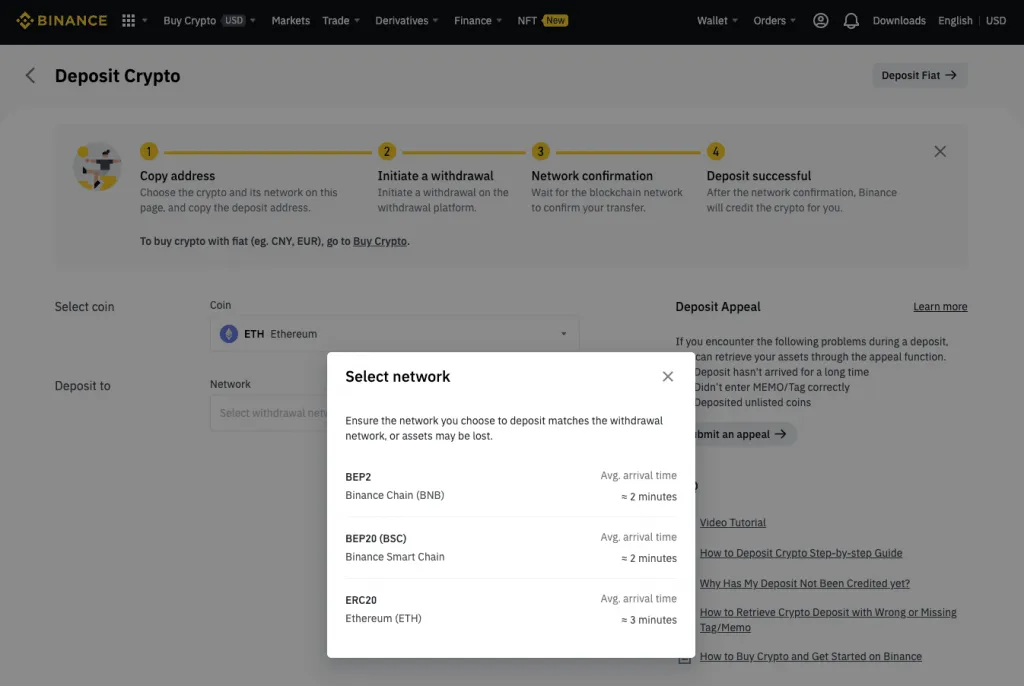Open How to Deposit Crypto Step-by-step Guide
Image resolution: width=1024 pixels, height=686 pixels.
click(801, 553)
